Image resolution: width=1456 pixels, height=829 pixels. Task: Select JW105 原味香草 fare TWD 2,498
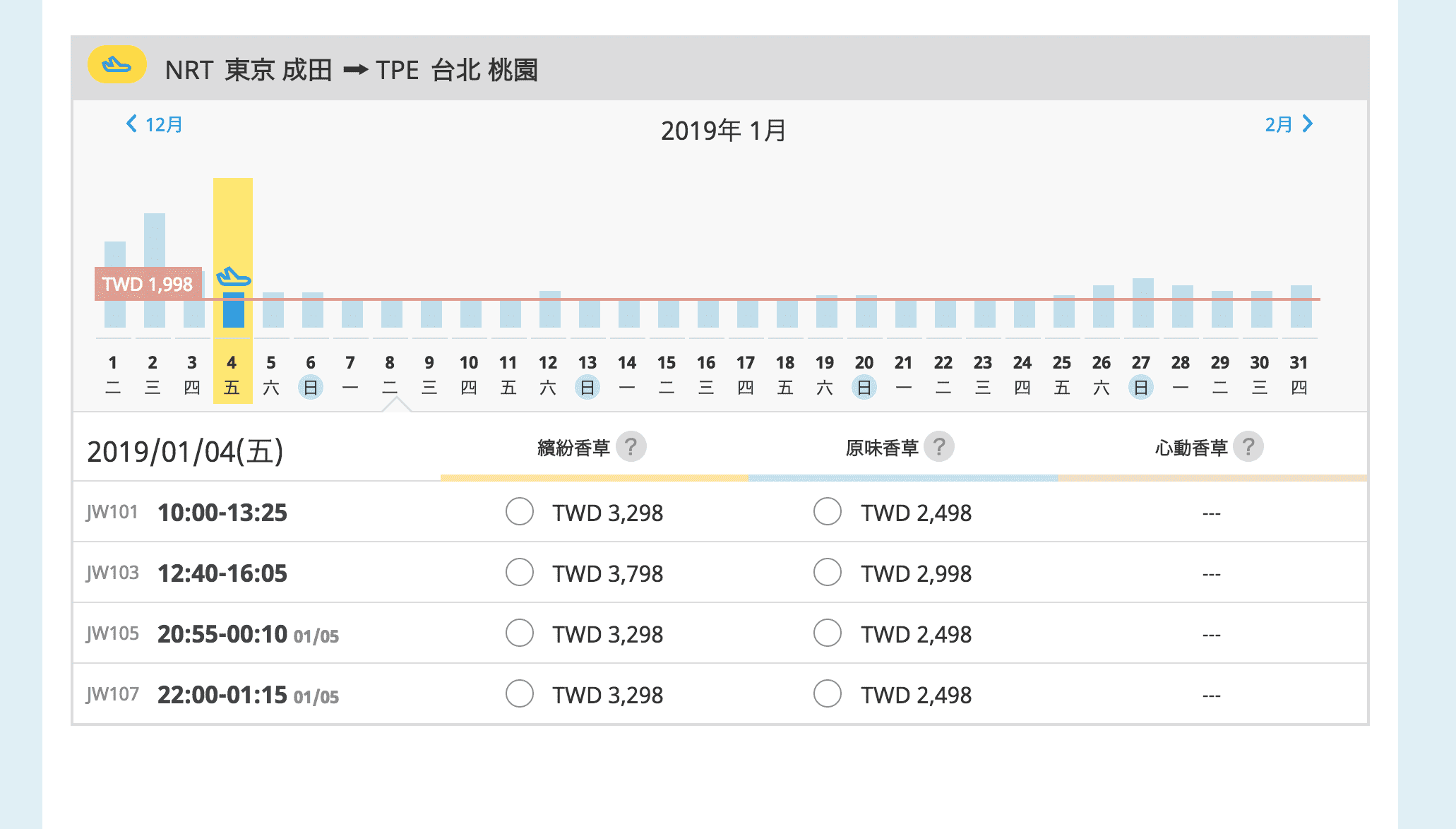[x=828, y=633]
